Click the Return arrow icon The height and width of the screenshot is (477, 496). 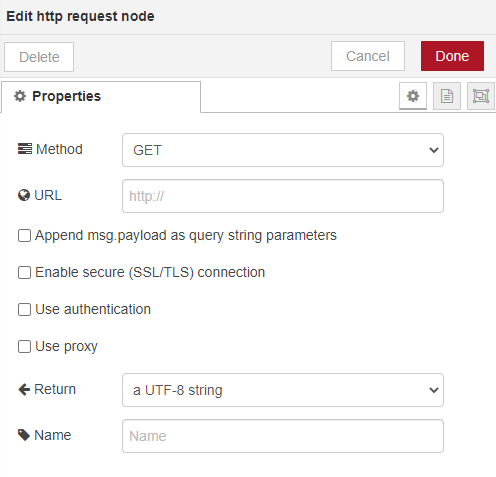tap(24, 389)
